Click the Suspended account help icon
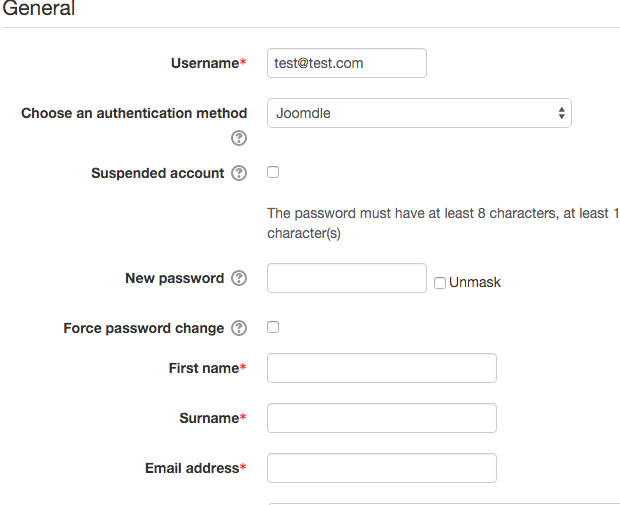The image size is (620, 505). [x=239, y=173]
